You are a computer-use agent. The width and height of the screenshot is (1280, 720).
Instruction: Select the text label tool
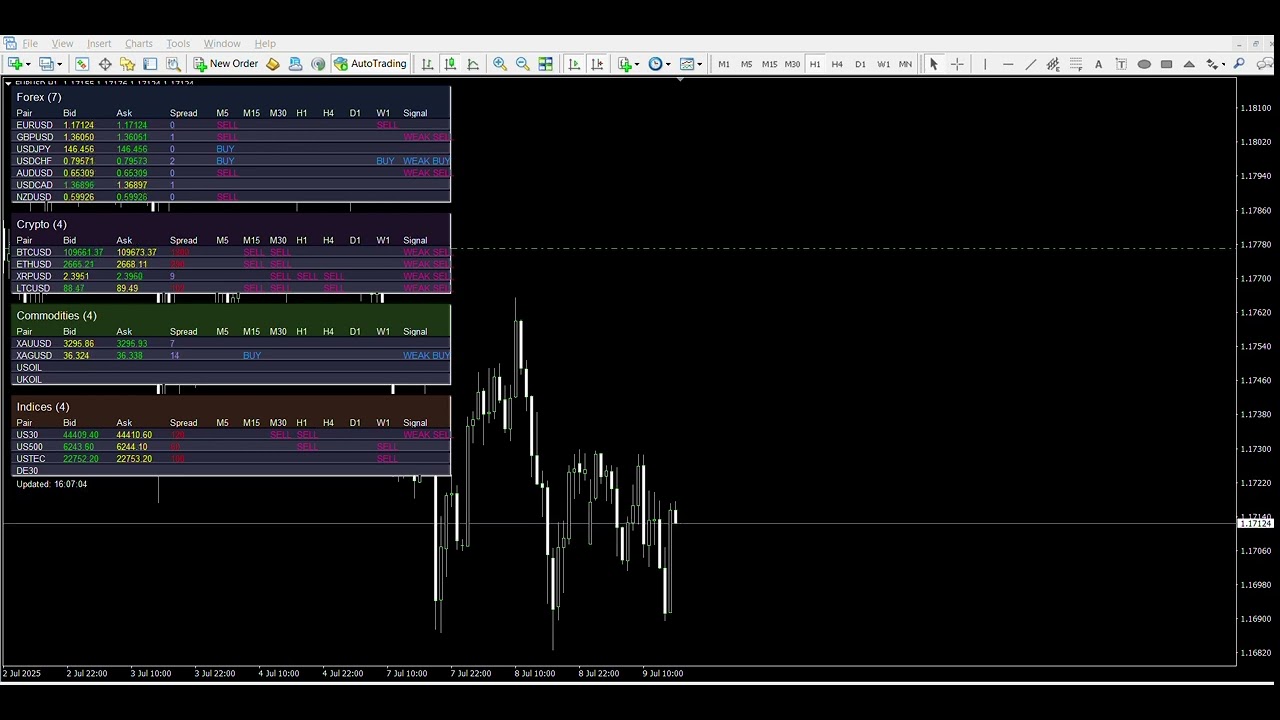[x=1121, y=64]
